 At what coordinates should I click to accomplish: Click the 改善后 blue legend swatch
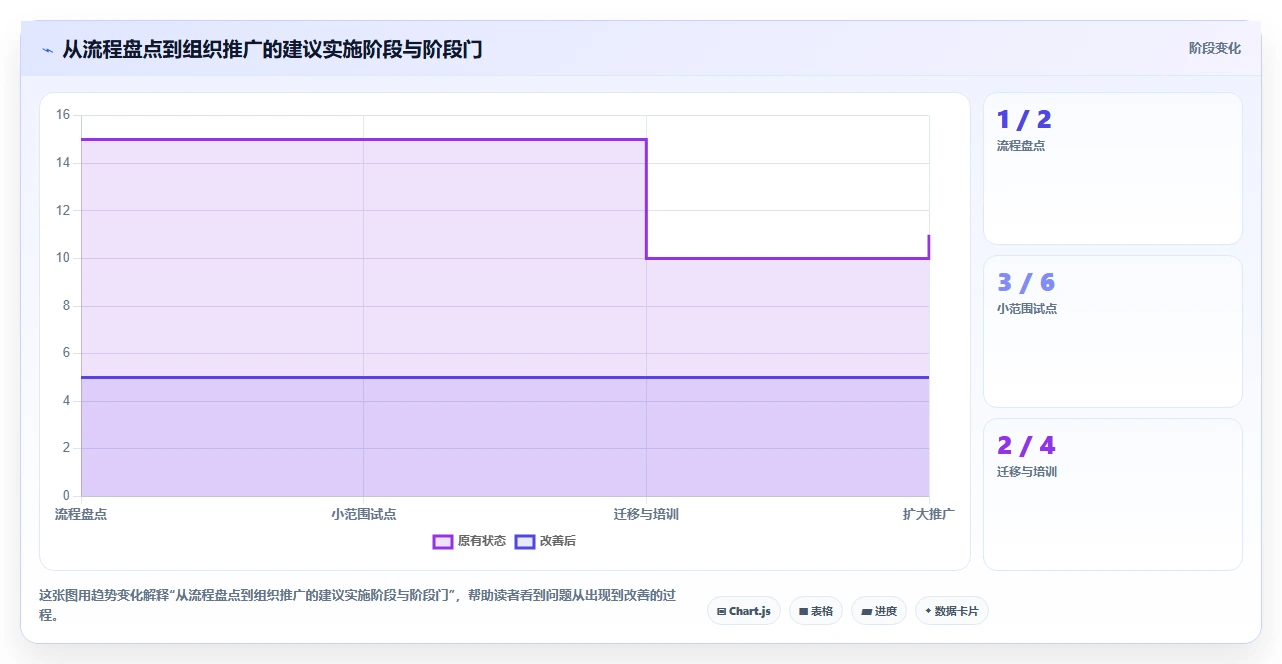[525, 541]
